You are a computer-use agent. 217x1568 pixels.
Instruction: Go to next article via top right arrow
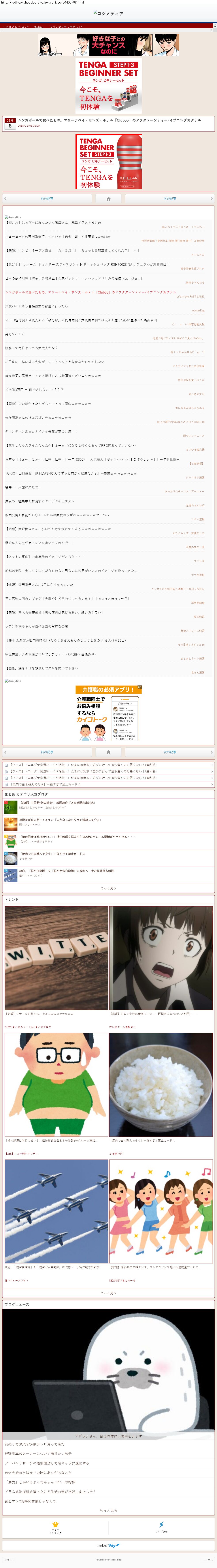170,198
